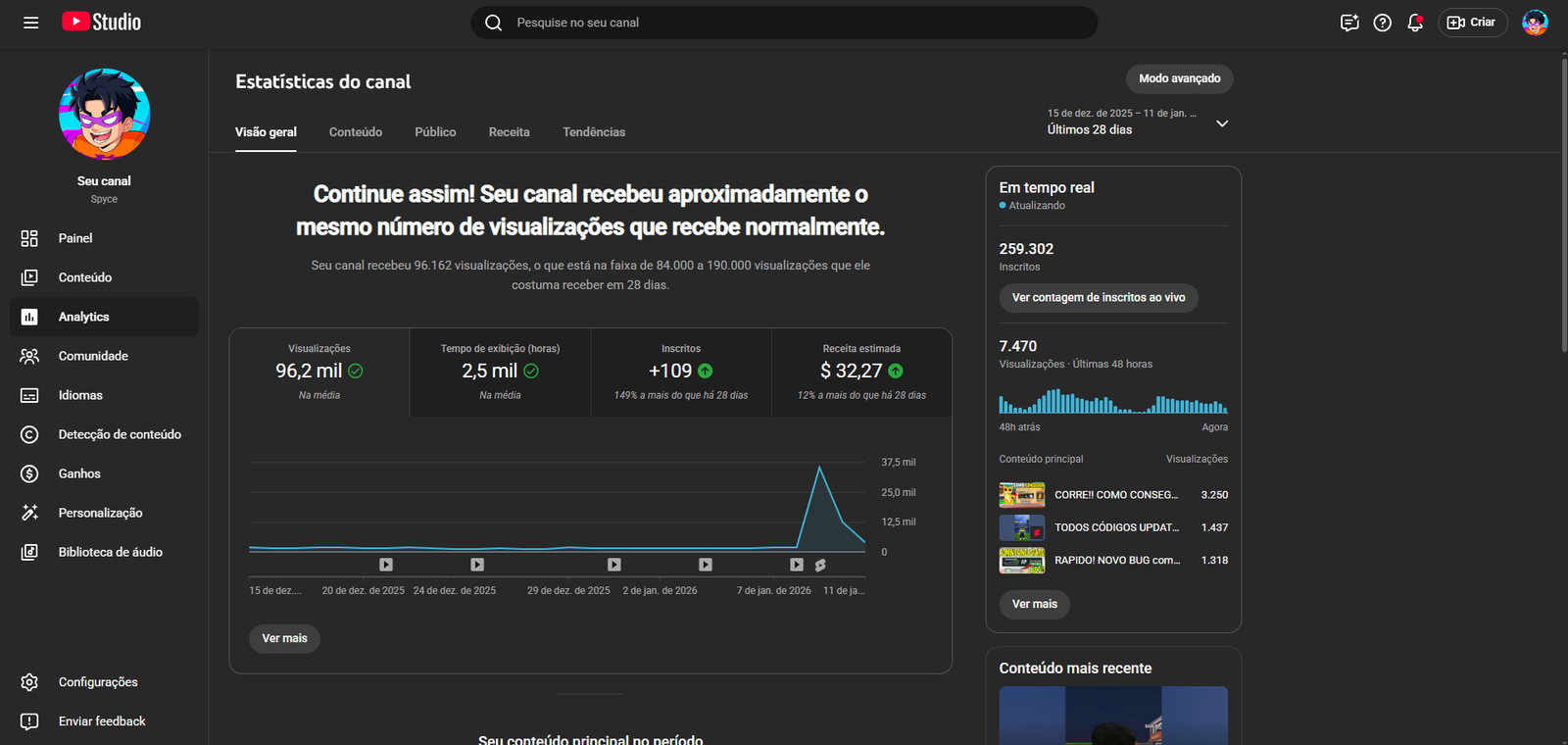Click the Modo avançado button
This screenshot has width=1568, height=745.
(1179, 78)
